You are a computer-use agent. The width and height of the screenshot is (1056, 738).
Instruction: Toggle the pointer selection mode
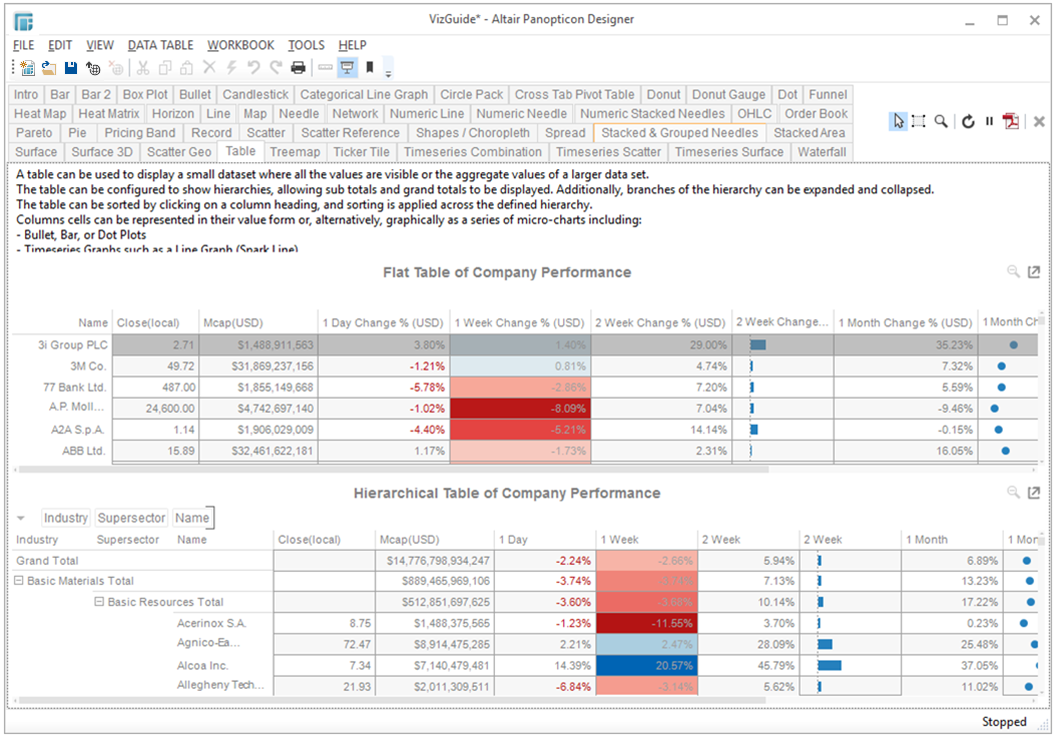(898, 121)
